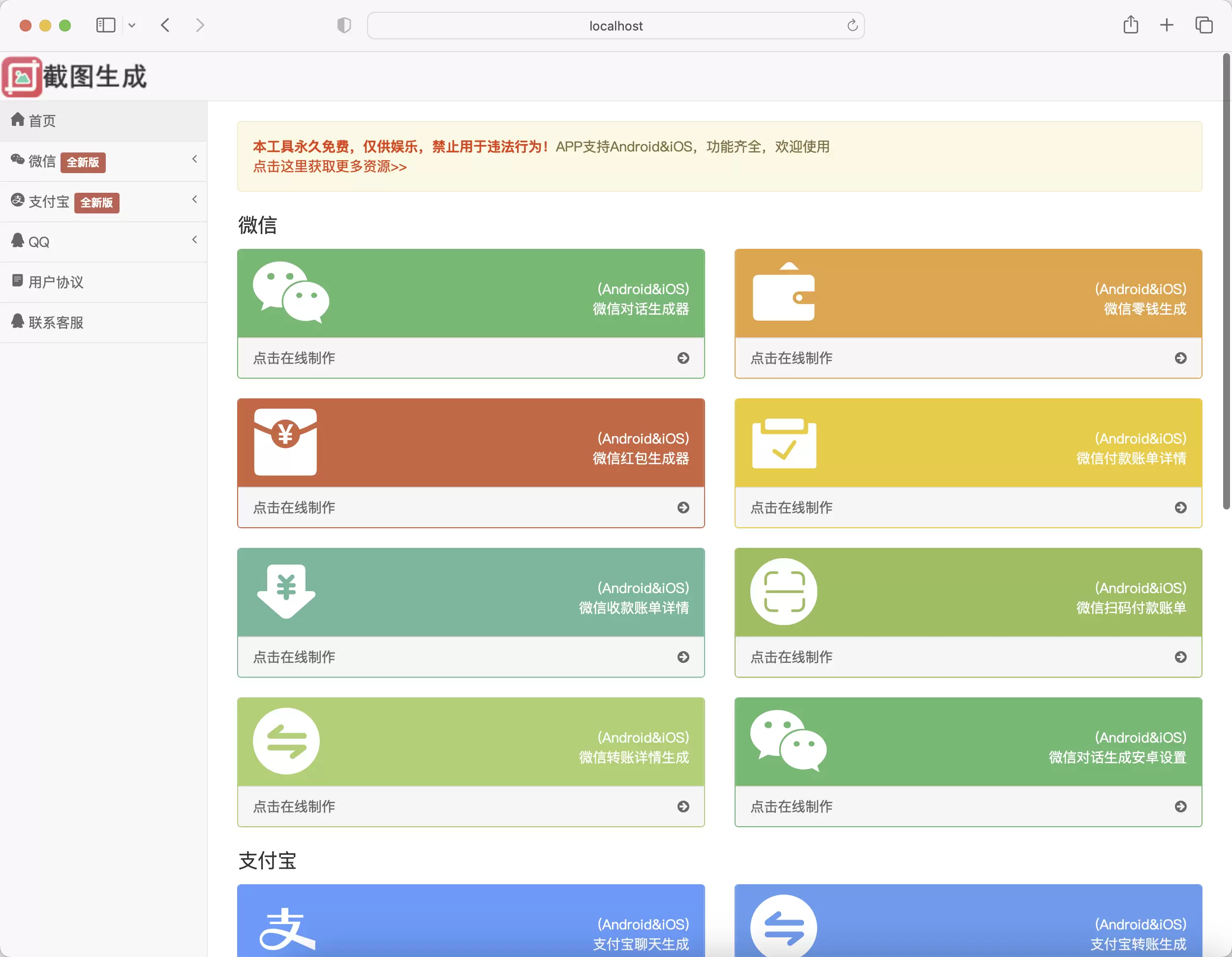Open the 微信 sidebar menu item

[x=103, y=161]
